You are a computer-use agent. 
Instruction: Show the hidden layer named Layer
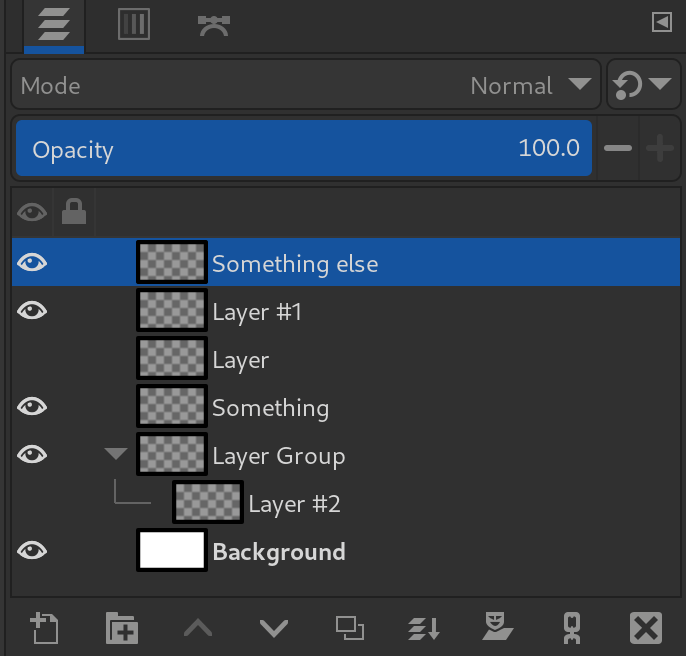[x=32, y=359]
